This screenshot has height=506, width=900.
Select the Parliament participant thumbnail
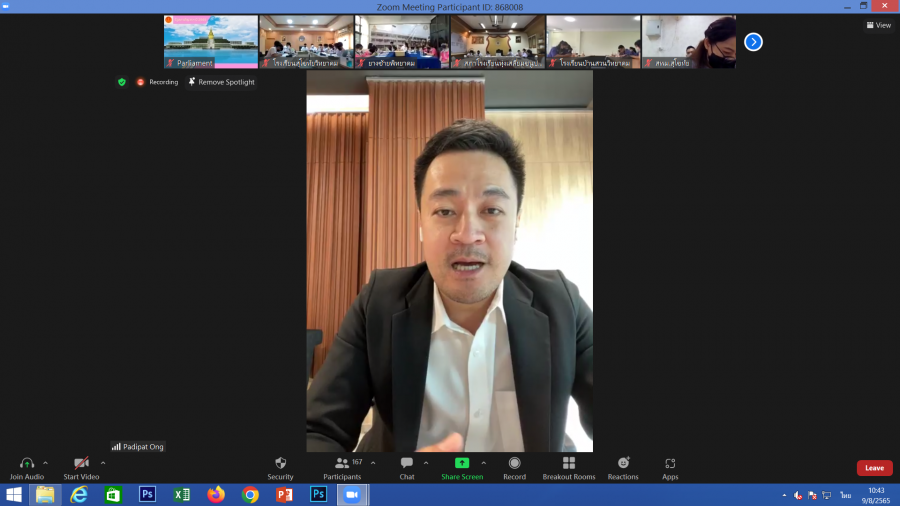tap(211, 42)
